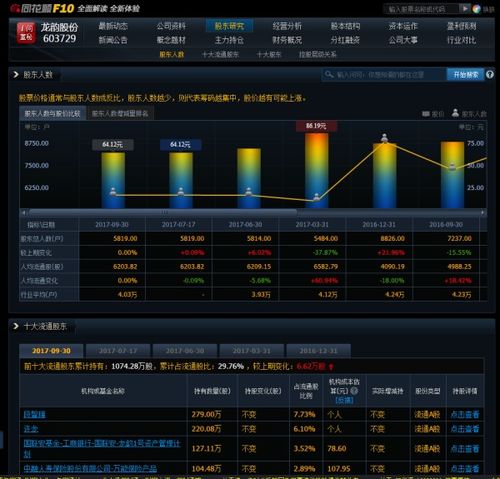Click the dark 64.12元 price label on the 2017-07-17 bar
Viewport: 500px width, 479px height.
tap(180, 144)
